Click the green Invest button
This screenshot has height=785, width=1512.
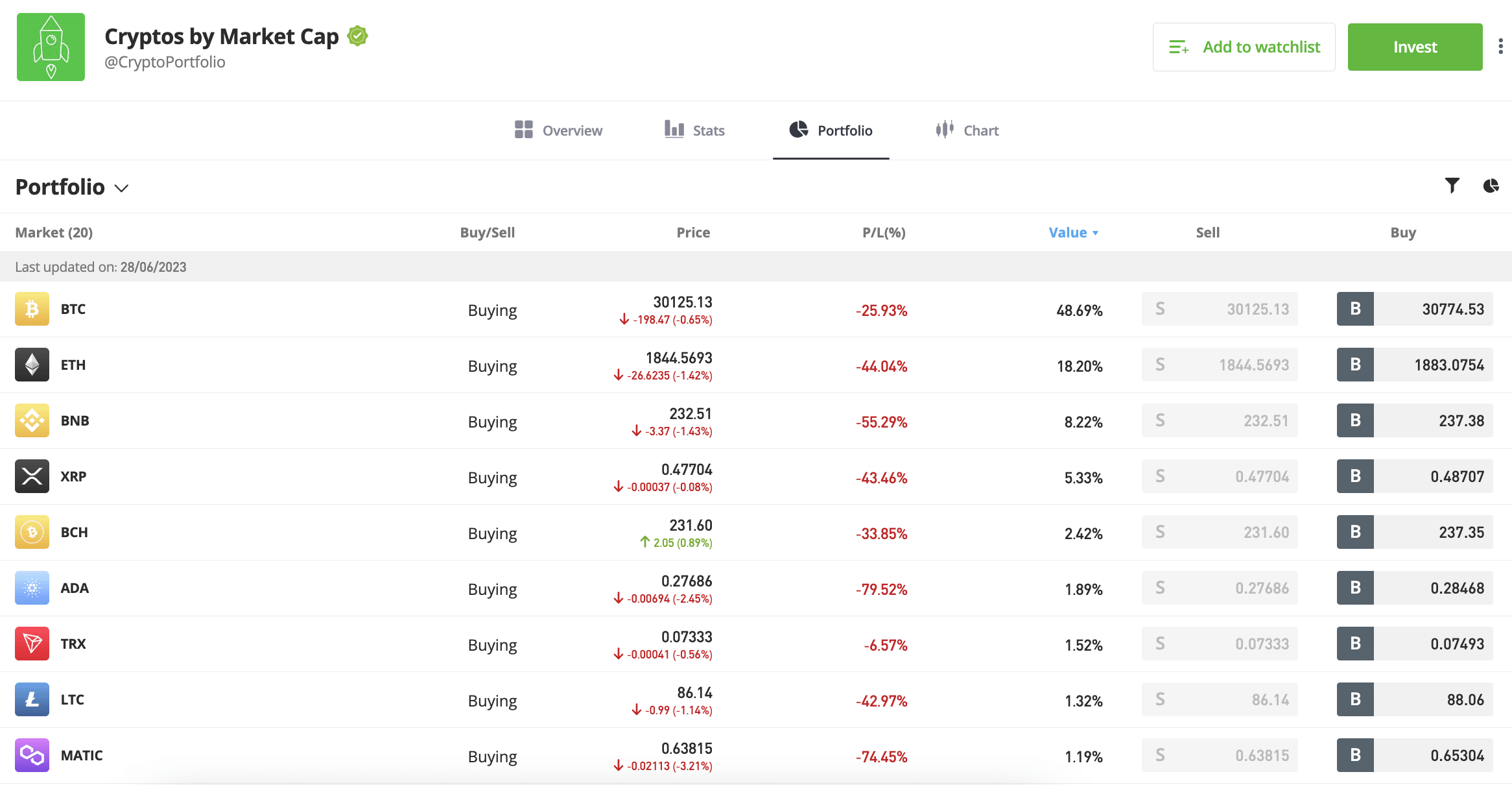click(x=1415, y=47)
